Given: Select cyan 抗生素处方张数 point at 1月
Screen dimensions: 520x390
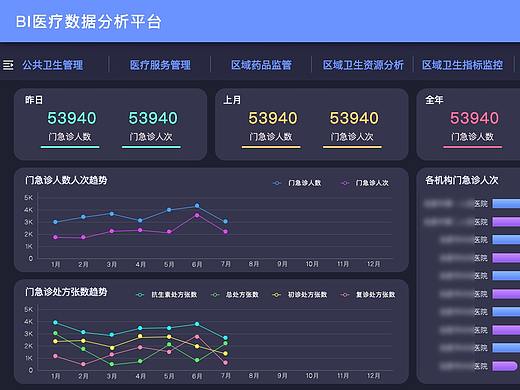Looking at the screenshot, I should coord(55,322).
